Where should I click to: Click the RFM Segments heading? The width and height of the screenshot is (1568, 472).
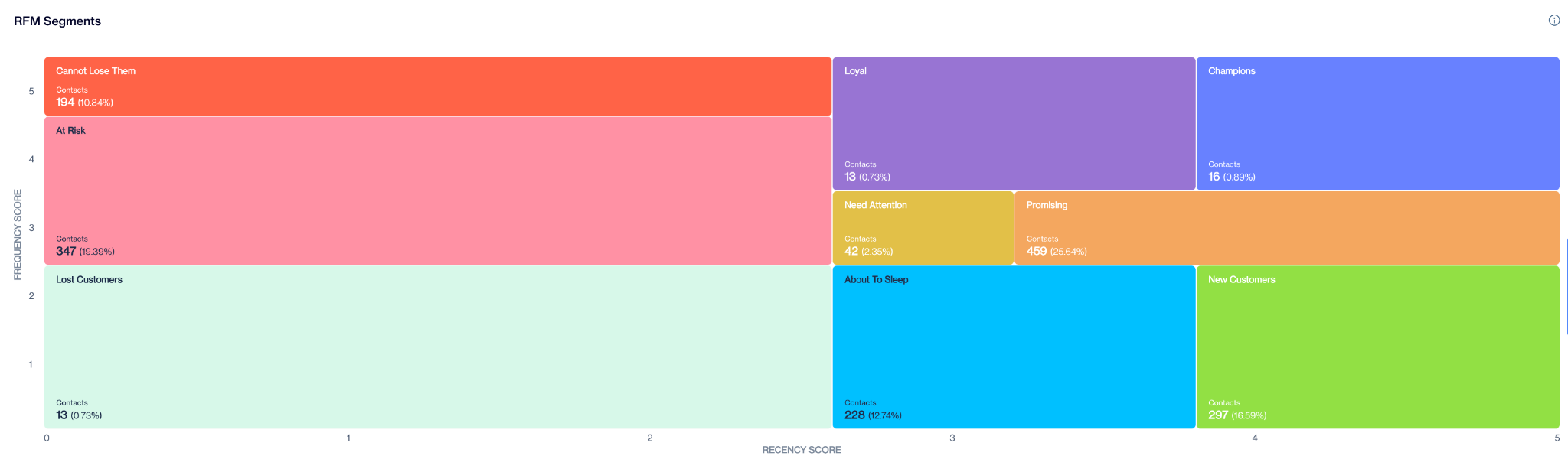tap(57, 21)
